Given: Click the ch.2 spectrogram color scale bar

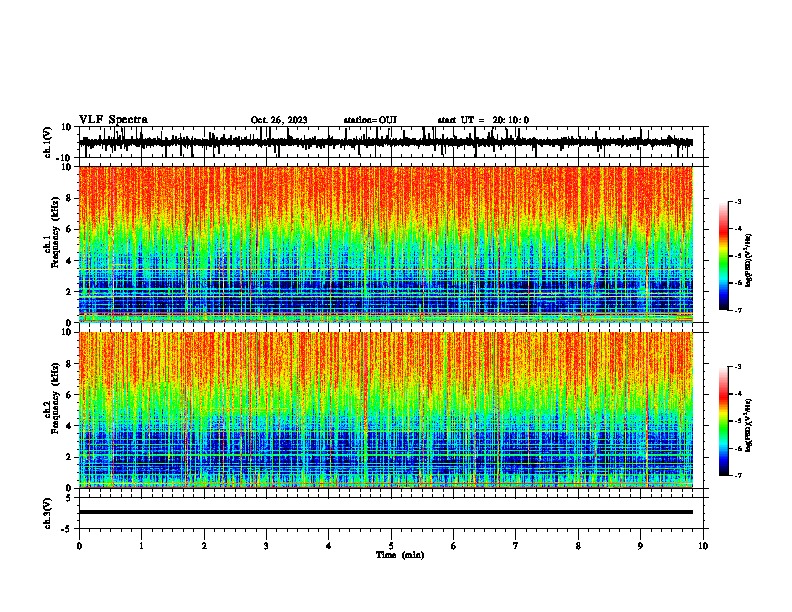Looking at the screenshot, I should tap(724, 421).
